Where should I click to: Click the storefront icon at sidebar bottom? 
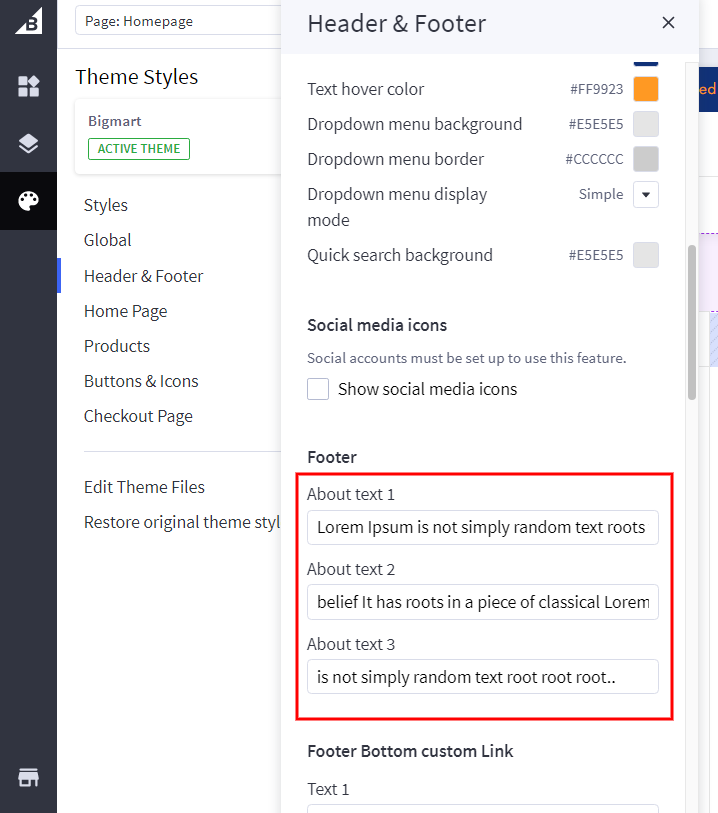pyautogui.click(x=28, y=778)
